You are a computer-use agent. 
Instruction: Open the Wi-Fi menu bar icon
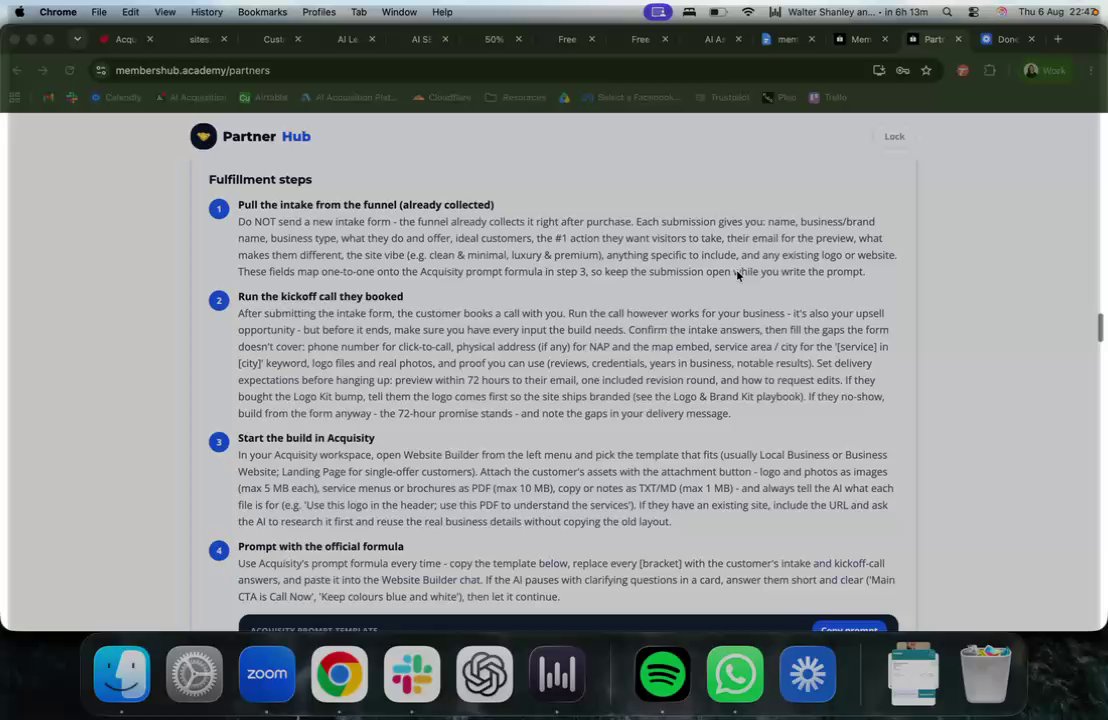click(x=748, y=12)
